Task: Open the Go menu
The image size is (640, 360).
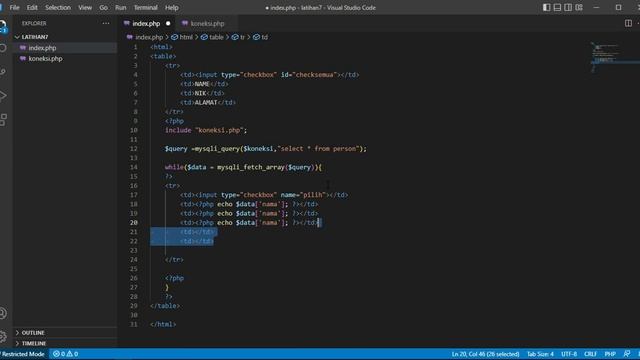Action: pyautogui.click(x=103, y=7)
